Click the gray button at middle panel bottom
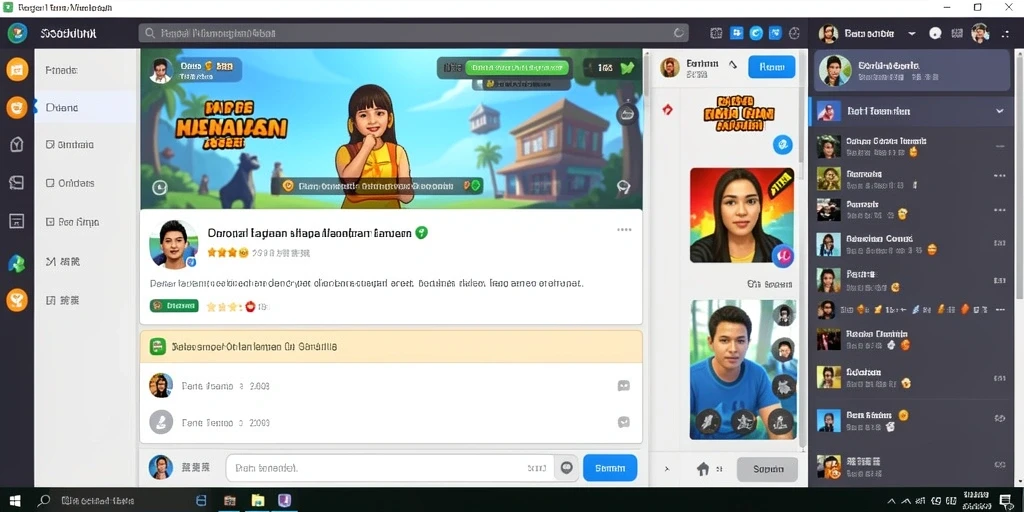1024x512 pixels. (x=767, y=469)
